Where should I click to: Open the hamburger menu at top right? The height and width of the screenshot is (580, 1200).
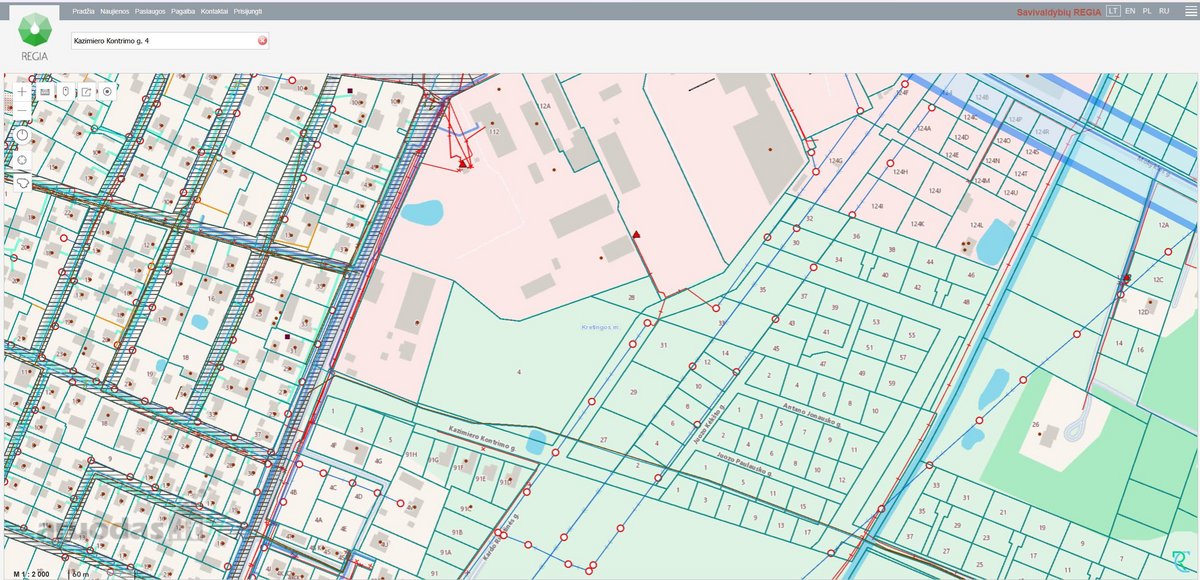1189,11
